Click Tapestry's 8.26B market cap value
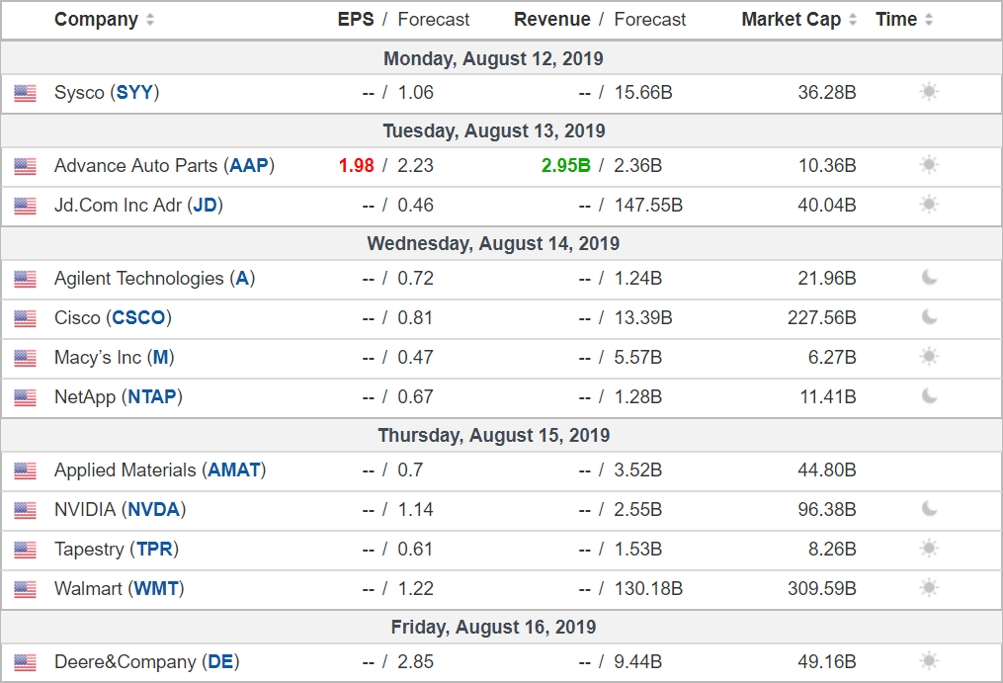The height and width of the screenshot is (683, 1003). (x=832, y=549)
